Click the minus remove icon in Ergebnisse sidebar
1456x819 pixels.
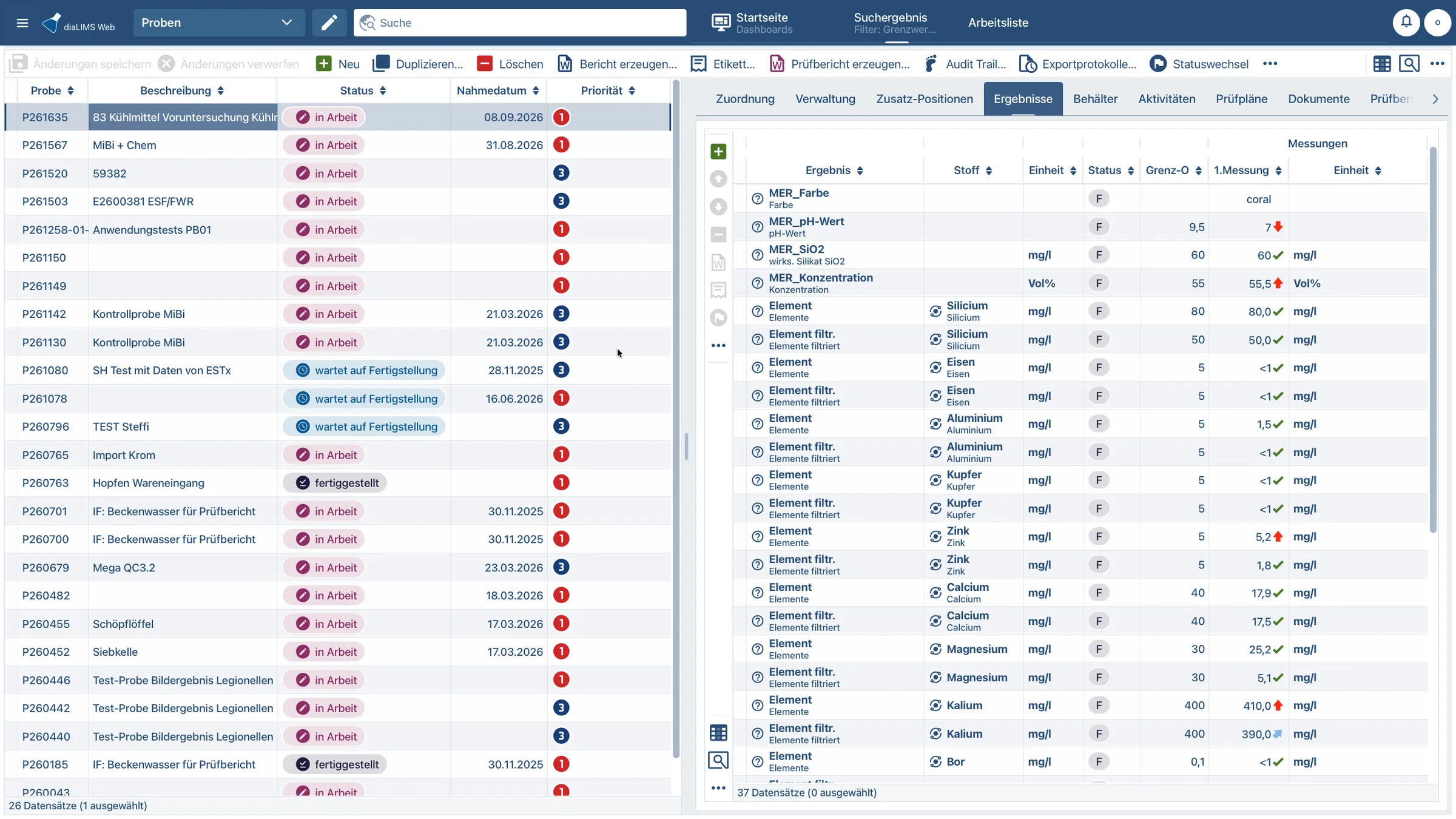(x=718, y=235)
